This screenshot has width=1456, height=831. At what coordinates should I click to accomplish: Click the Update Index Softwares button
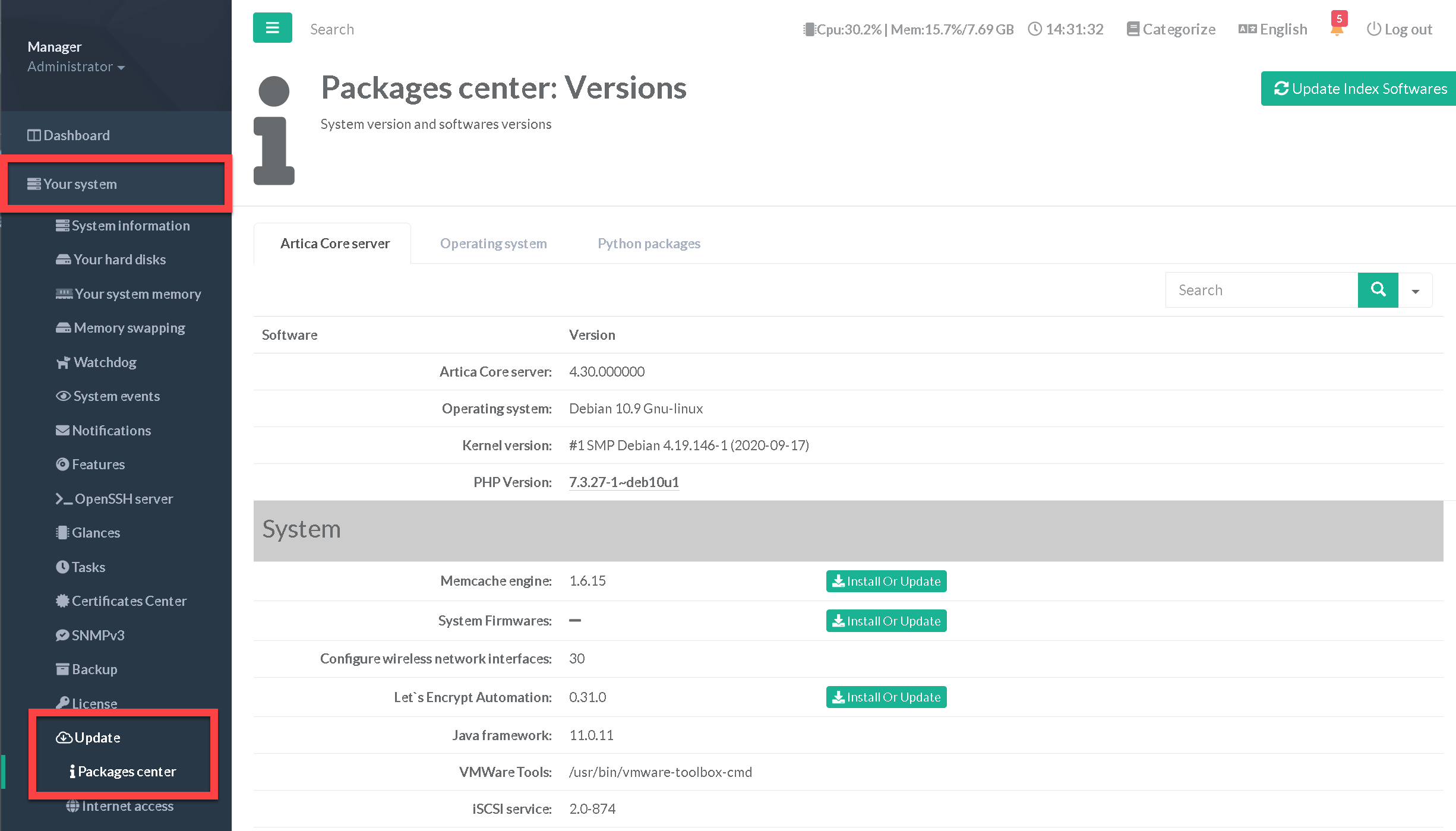pos(1360,89)
